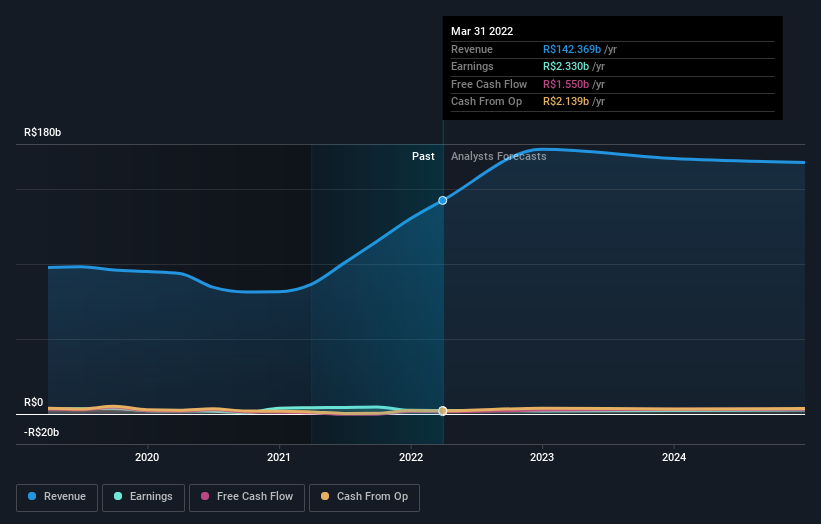Click the orange Cash From Op legend dot

[325, 496]
